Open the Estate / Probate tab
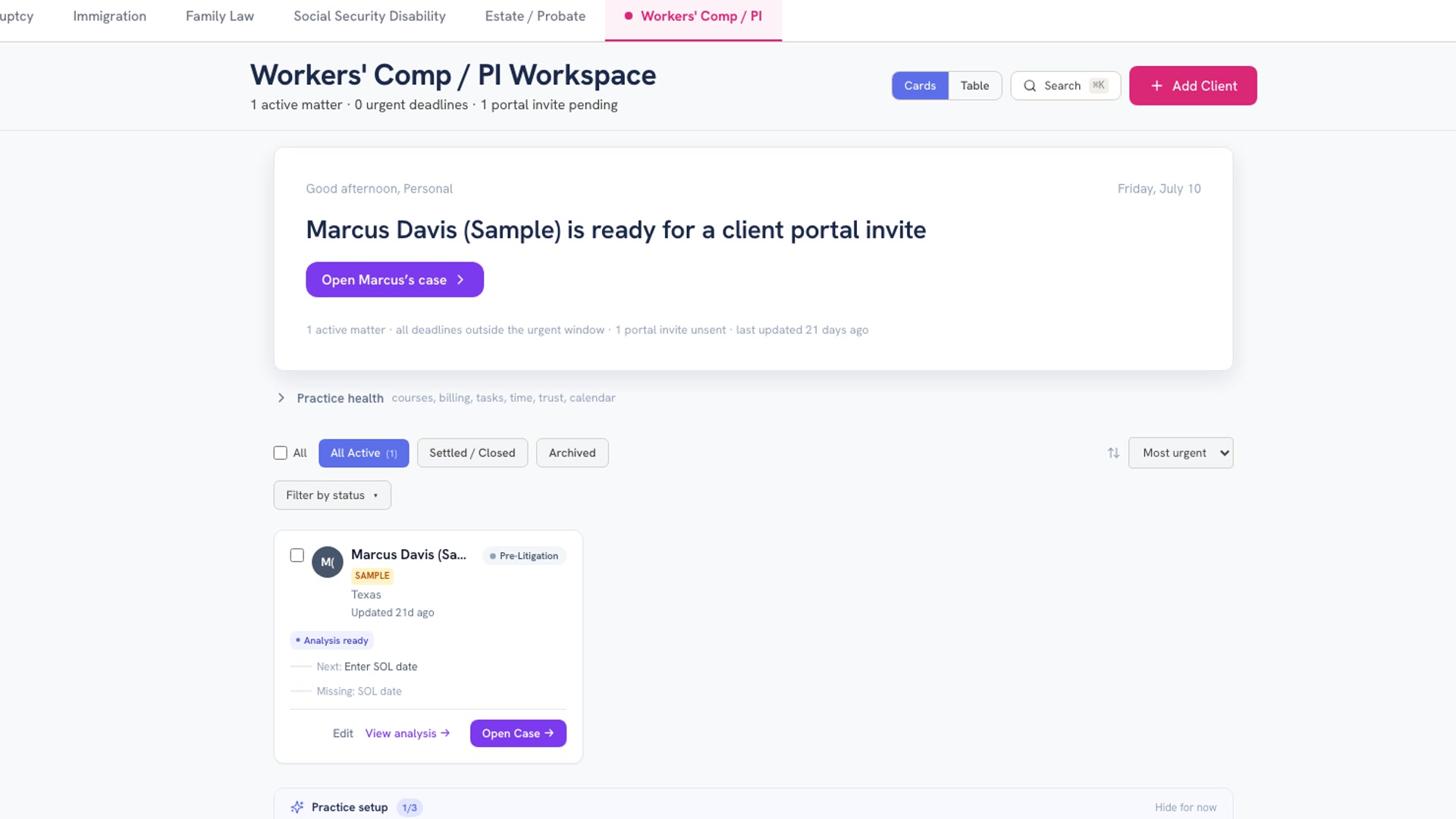 pos(535,16)
